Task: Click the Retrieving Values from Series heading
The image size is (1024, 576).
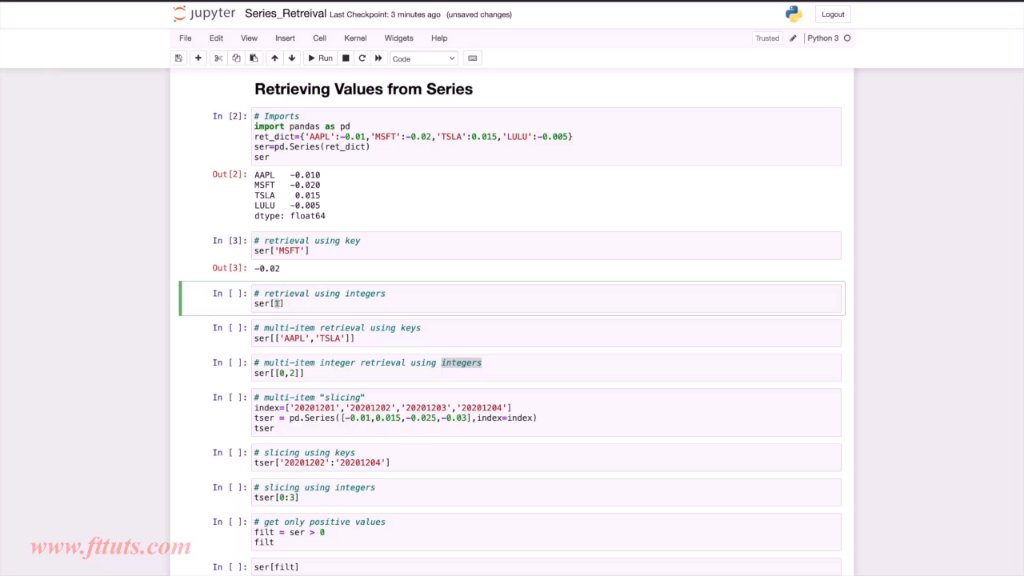Action: point(363,89)
